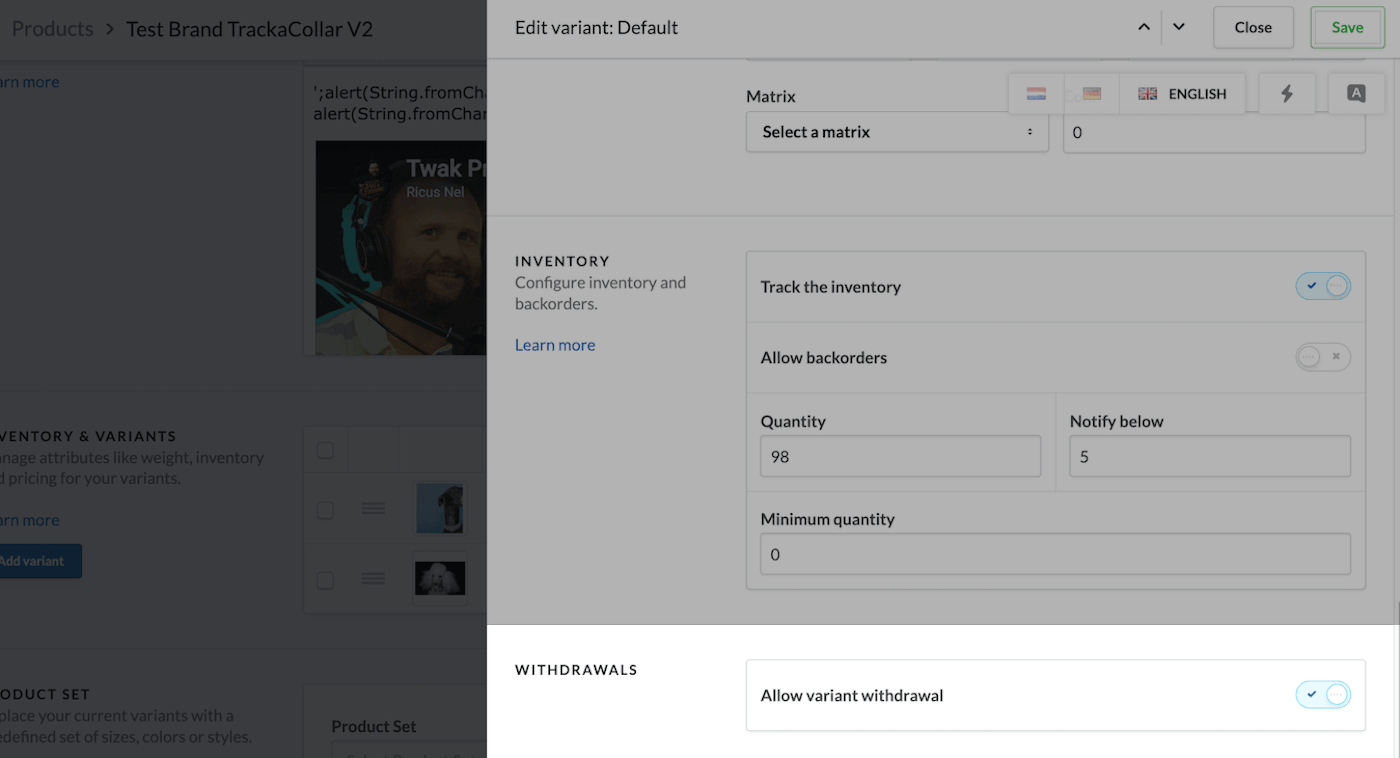The width and height of the screenshot is (1400, 758).
Task: Click the field containing 0 beside Matrix
Action: pyautogui.click(x=1214, y=132)
